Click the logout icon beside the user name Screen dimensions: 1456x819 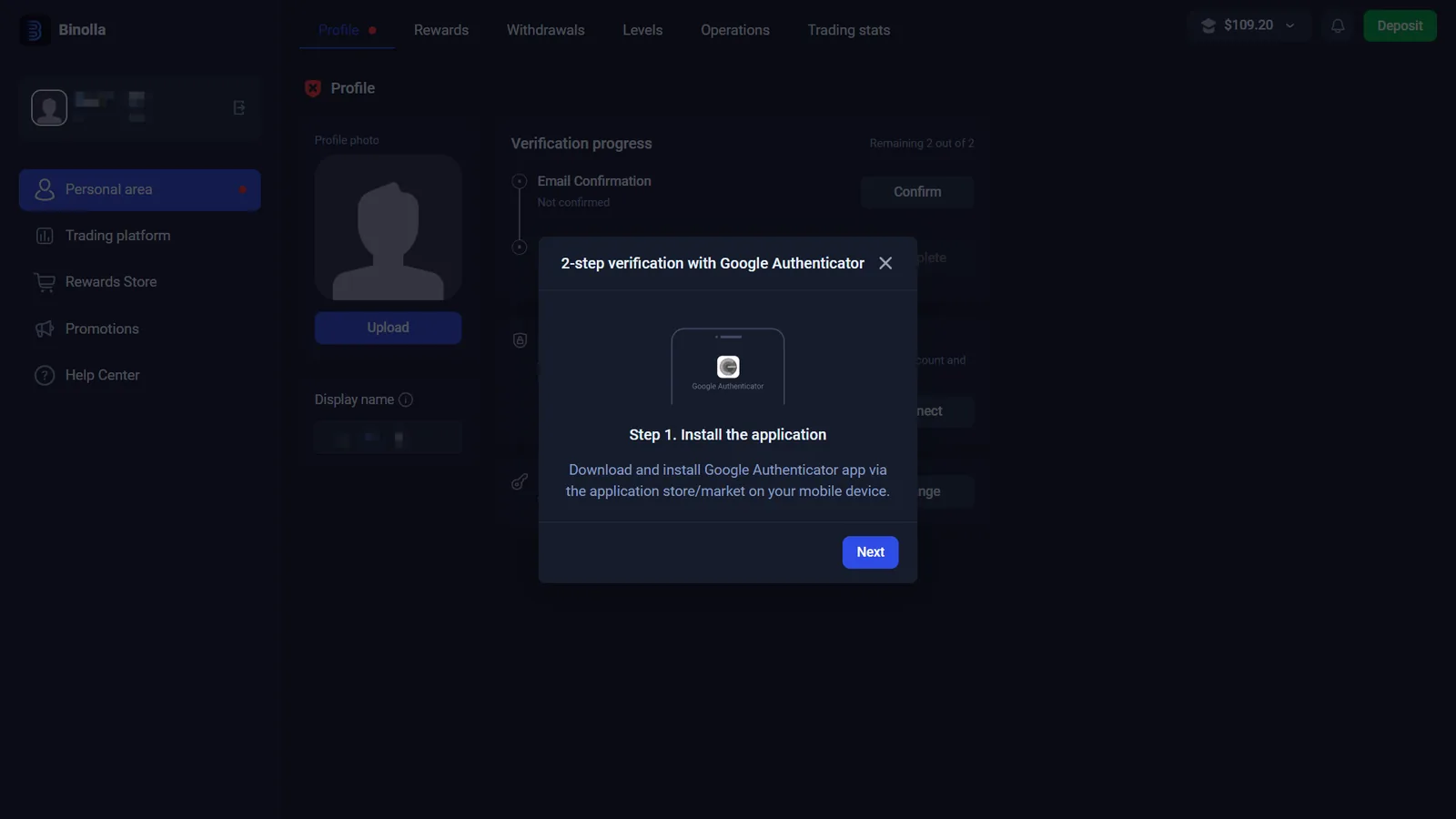click(x=239, y=107)
